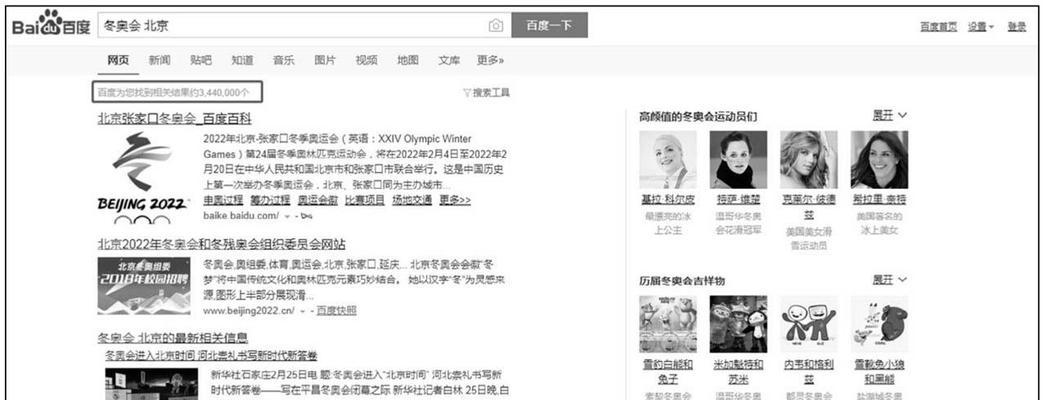Open the 筹办过程 sublink

(270, 200)
